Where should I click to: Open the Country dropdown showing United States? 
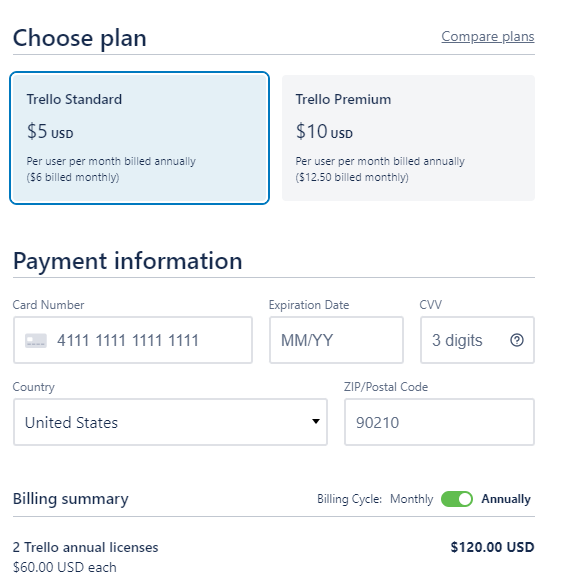pos(170,422)
